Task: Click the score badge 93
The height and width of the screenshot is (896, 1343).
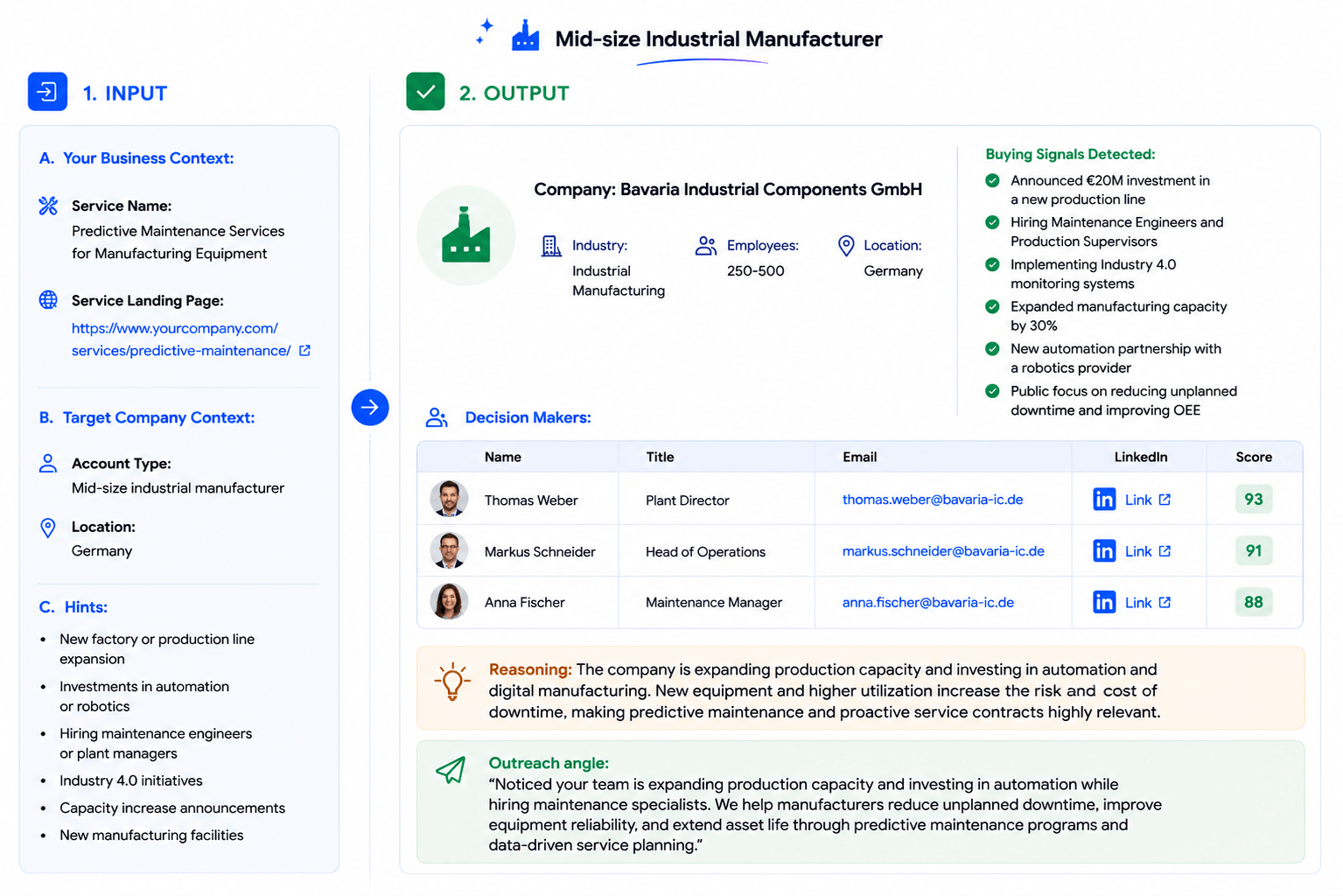Action: pos(1254,499)
